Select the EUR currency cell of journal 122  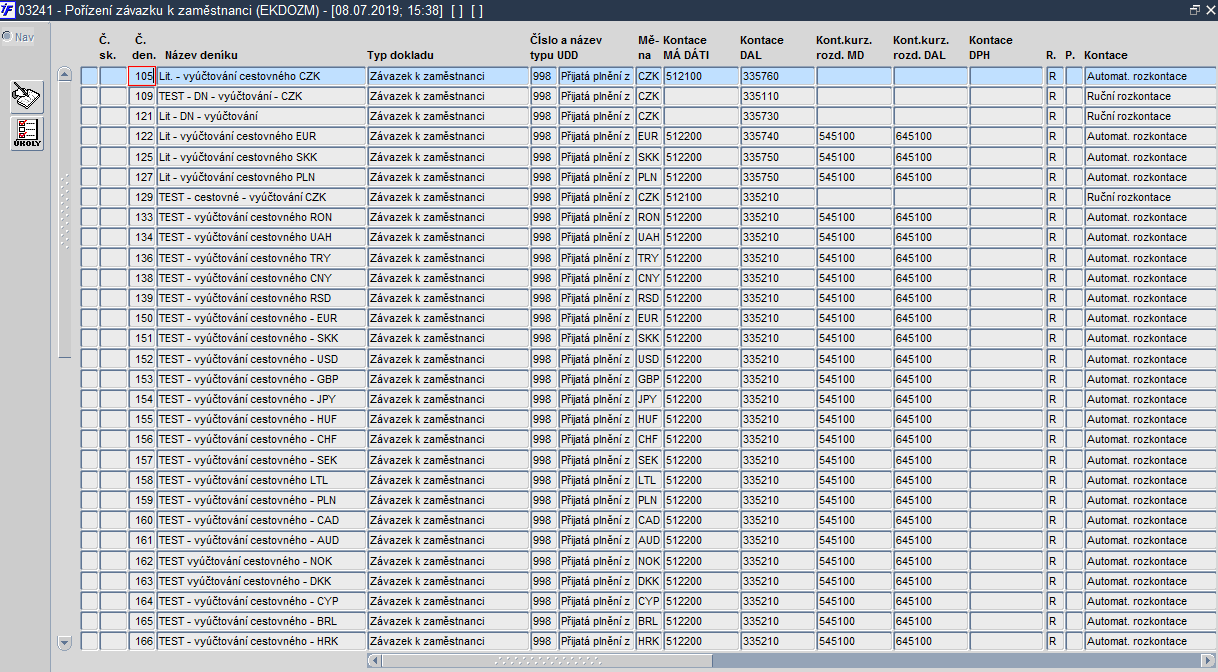click(648, 137)
